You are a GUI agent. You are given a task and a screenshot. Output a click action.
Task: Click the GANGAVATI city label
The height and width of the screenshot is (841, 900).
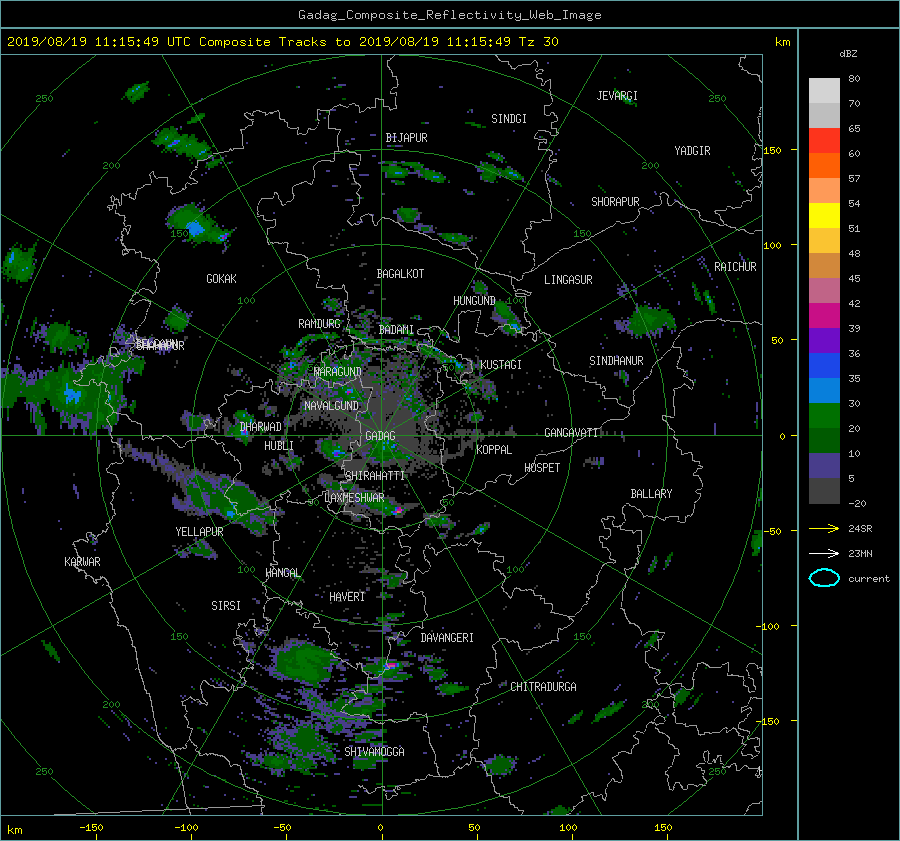pos(571,433)
